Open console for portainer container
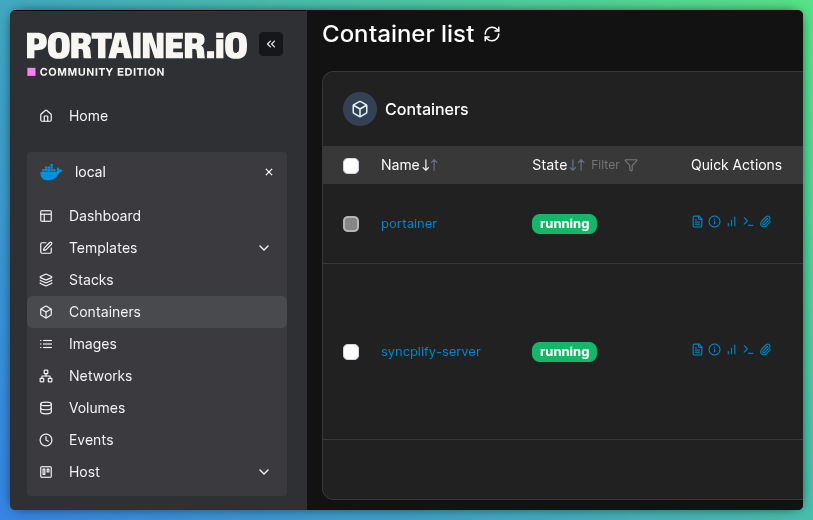Image resolution: width=813 pixels, height=520 pixels. (748, 222)
